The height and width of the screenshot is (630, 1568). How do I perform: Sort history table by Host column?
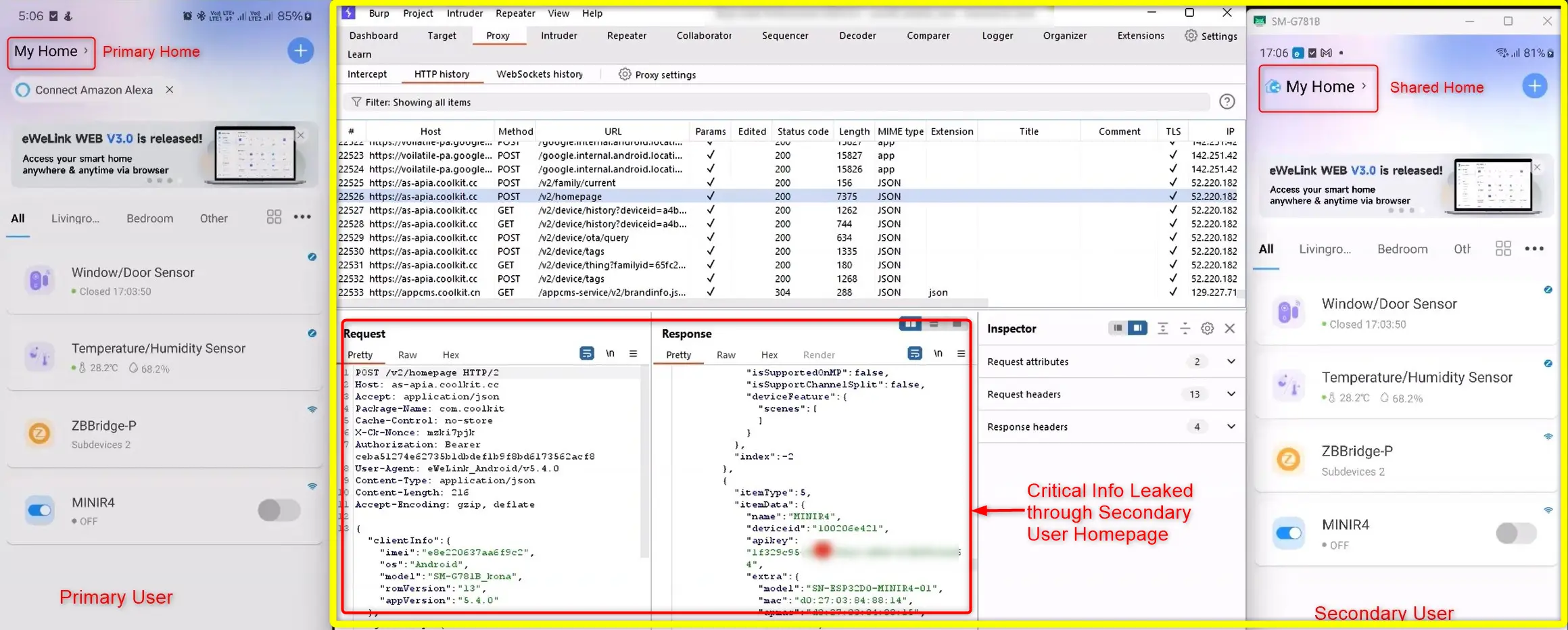430,131
